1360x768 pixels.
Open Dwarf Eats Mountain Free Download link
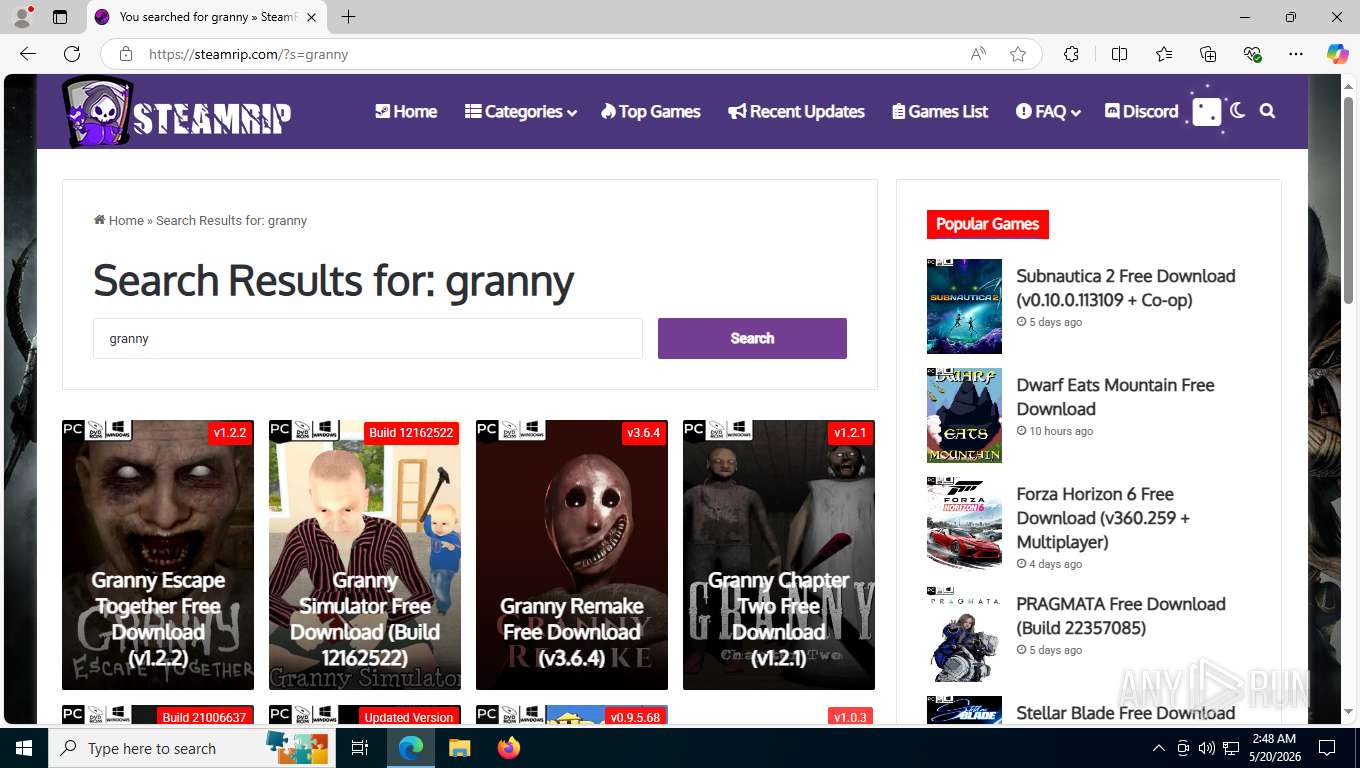click(x=1115, y=397)
